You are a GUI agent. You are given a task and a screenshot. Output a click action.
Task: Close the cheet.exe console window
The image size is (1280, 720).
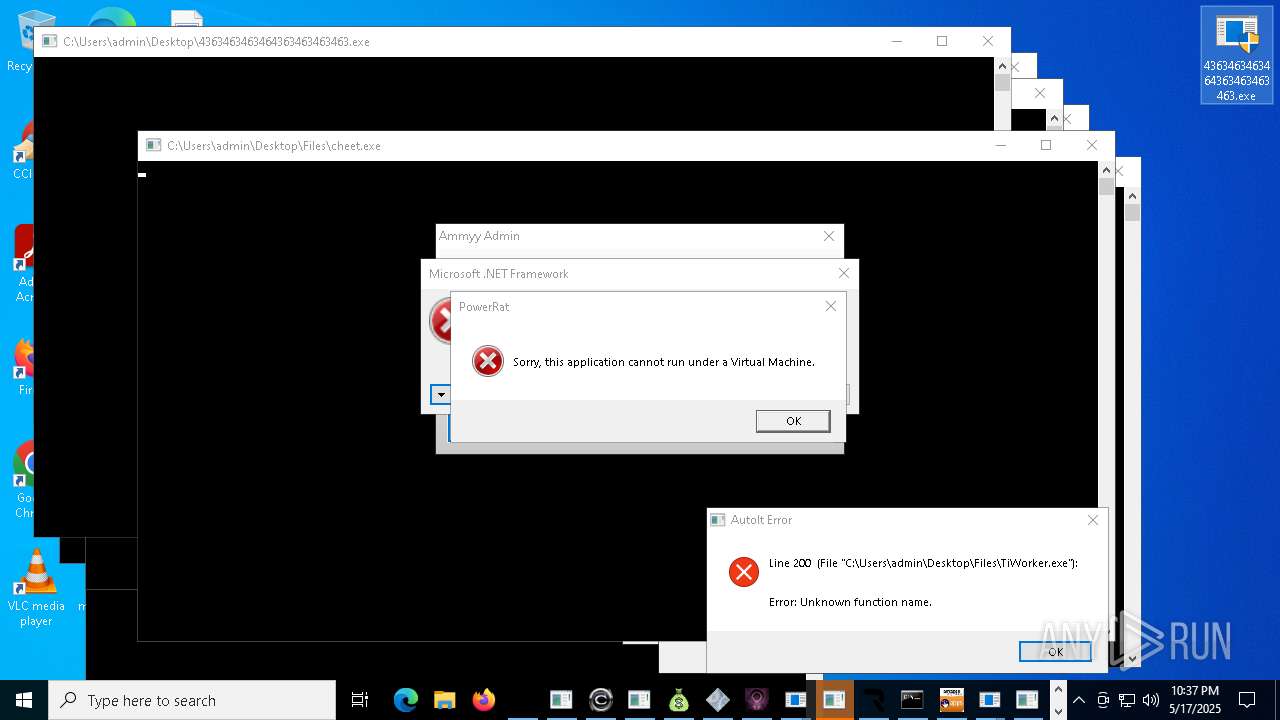pos(1092,145)
